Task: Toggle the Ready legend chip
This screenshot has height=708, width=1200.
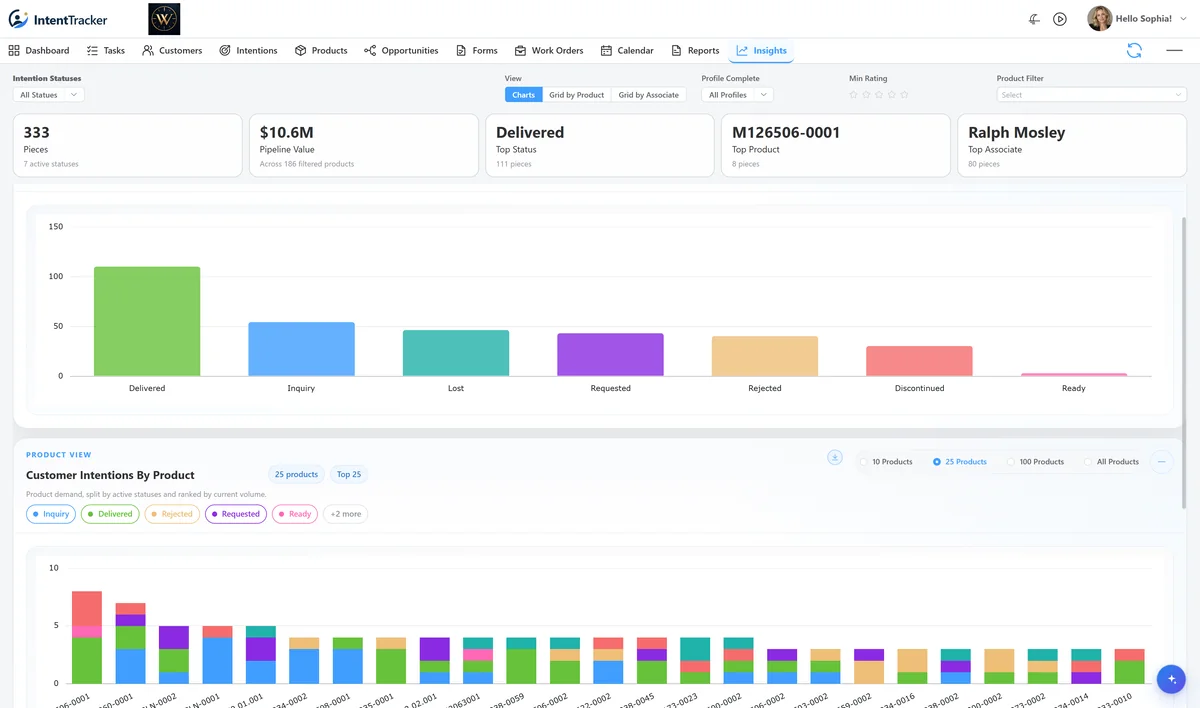Action: (x=295, y=514)
